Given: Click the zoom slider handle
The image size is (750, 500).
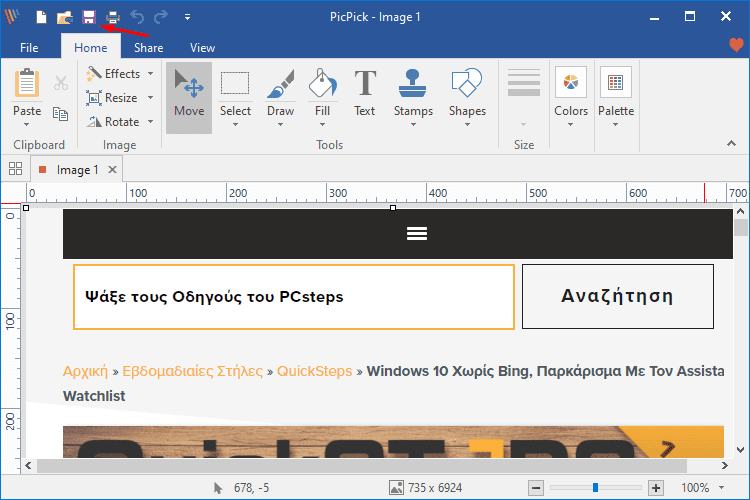Looking at the screenshot, I should (596, 487).
